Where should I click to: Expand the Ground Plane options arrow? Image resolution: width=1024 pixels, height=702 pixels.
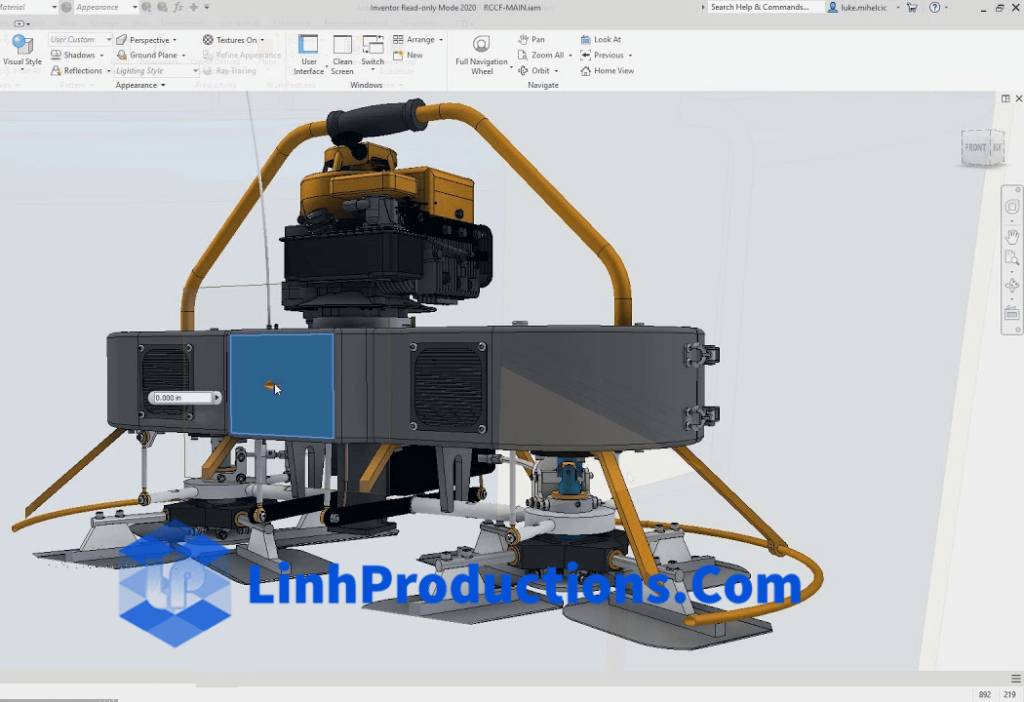(184, 56)
